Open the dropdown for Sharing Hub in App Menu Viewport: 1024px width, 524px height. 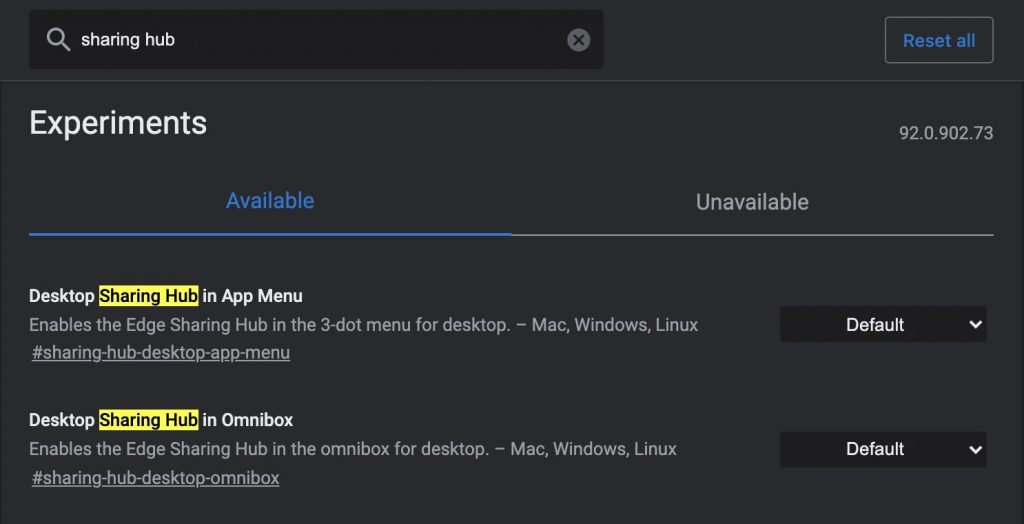coord(883,324)
